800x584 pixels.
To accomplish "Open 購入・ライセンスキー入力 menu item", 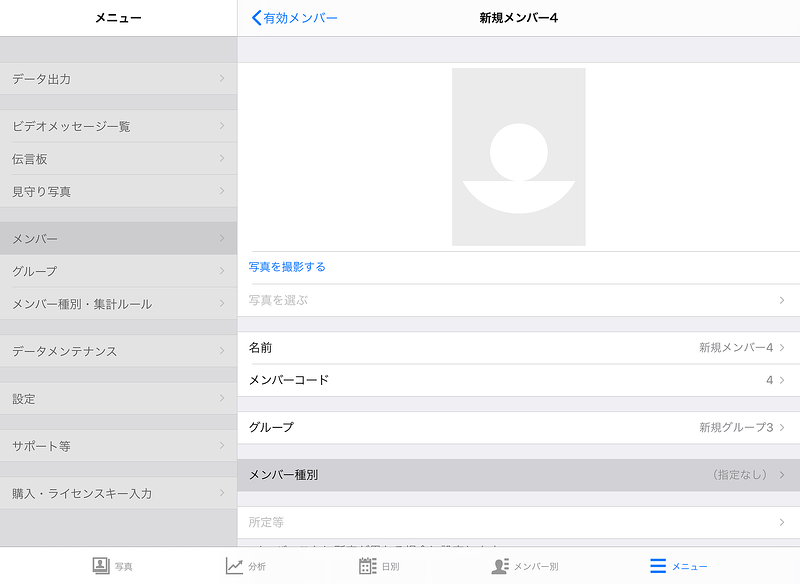I will (118, 494).
